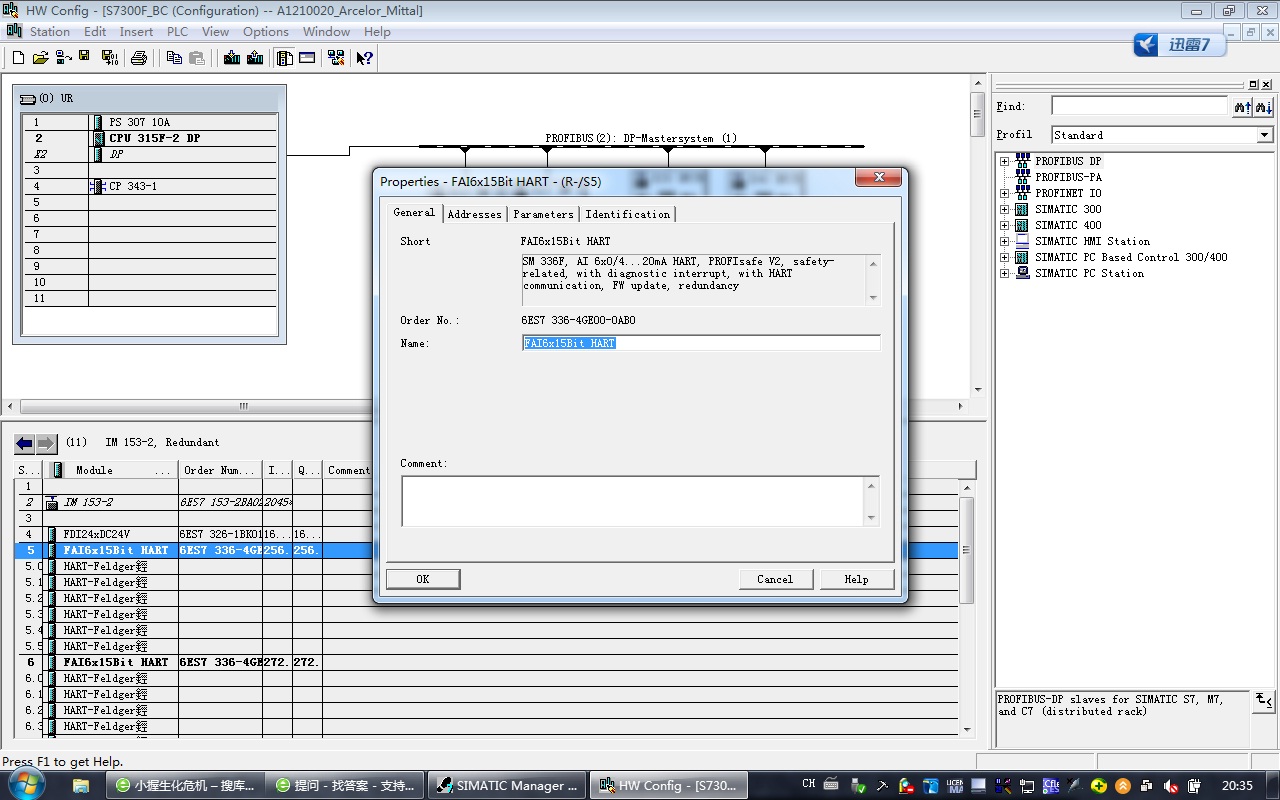The height and width of the screenshot is (800, 1280).
Task: Click the forward arrow navigation icon
Action: pos(46,443)
